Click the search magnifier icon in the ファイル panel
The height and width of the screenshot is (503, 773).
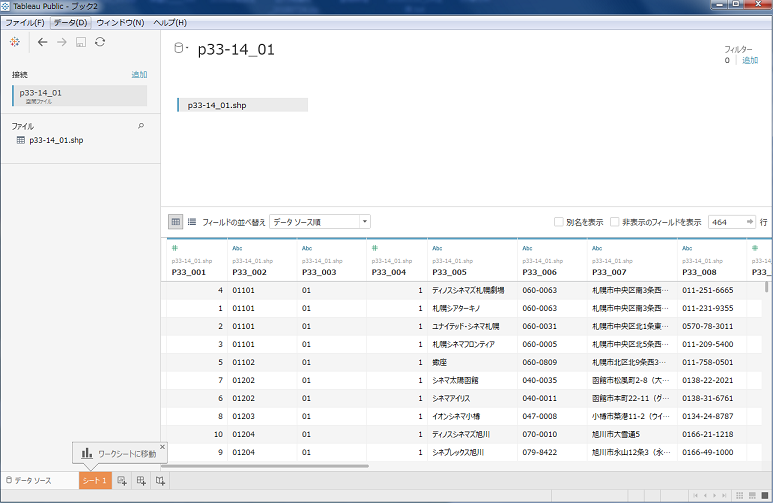141,126
